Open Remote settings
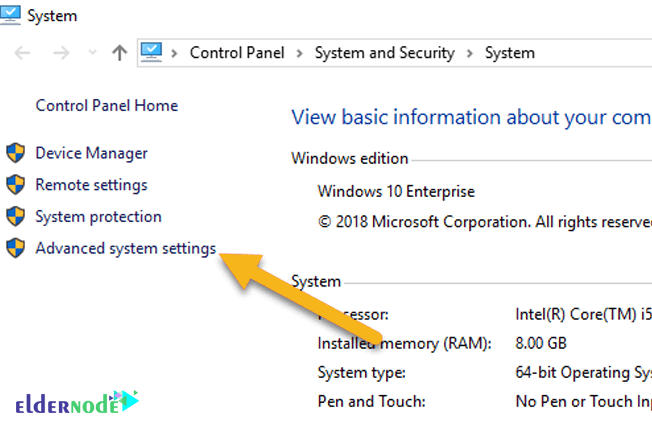652x422 pixels. (x=91, y=185)
